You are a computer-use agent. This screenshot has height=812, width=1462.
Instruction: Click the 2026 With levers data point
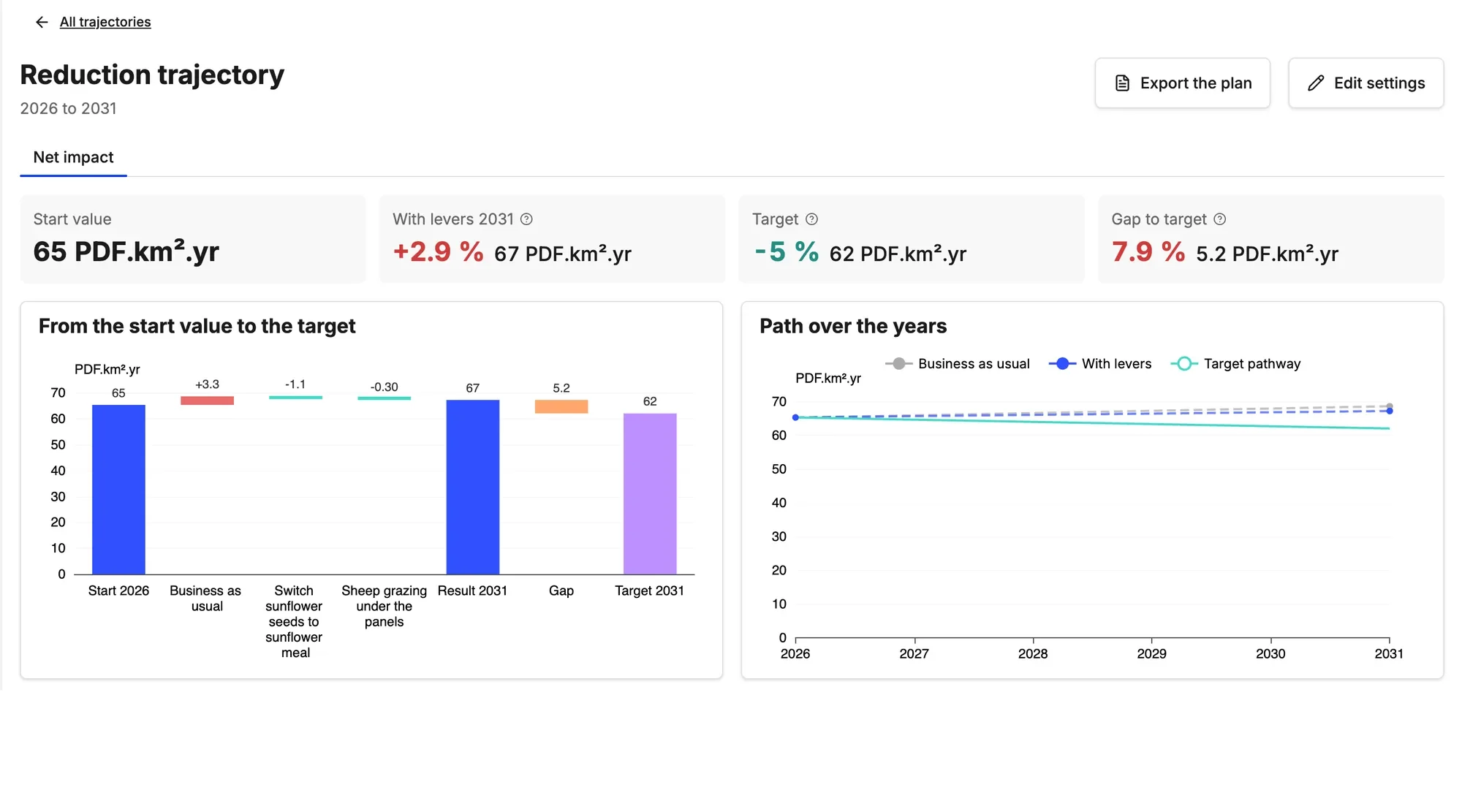[x=795, y=417]
